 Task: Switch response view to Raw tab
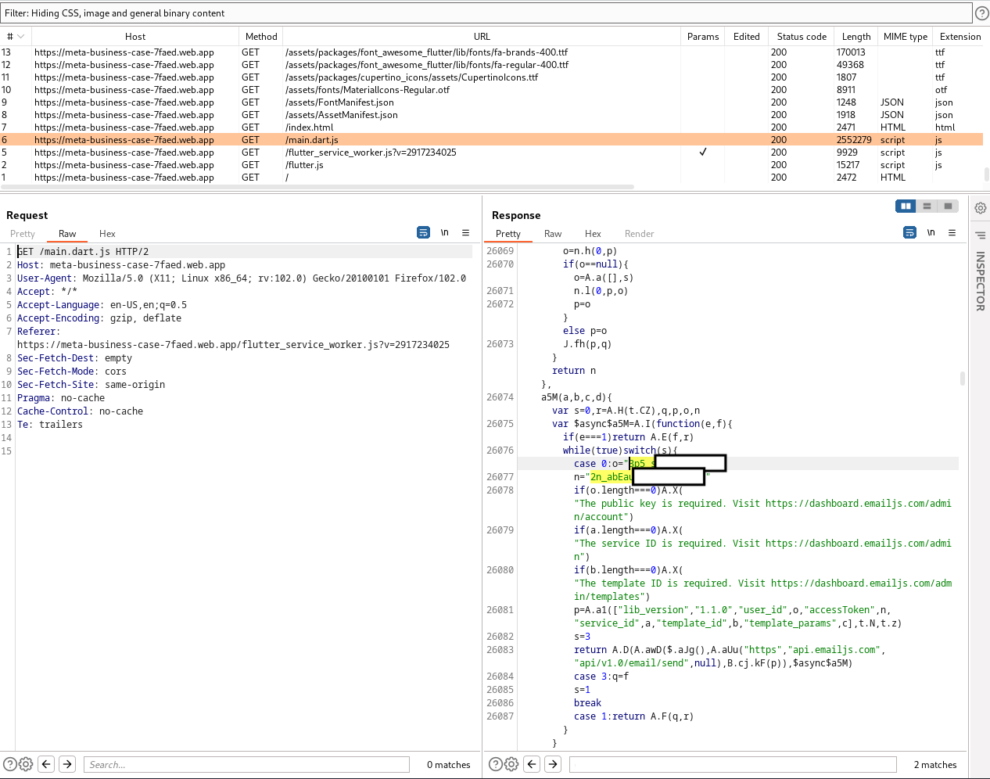tap(552, 234)
